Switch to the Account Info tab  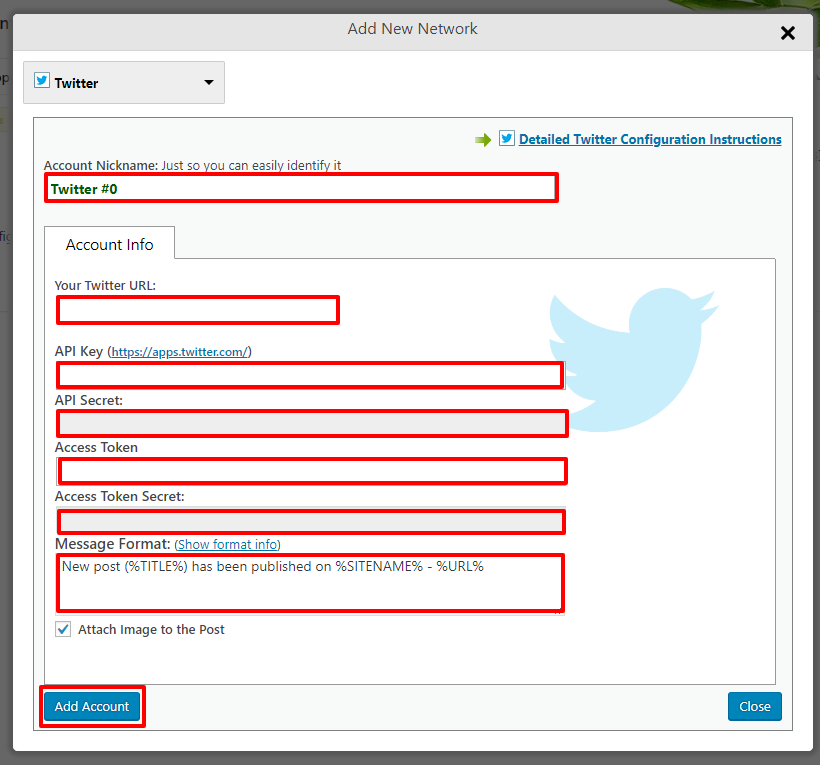click(109, 244)
